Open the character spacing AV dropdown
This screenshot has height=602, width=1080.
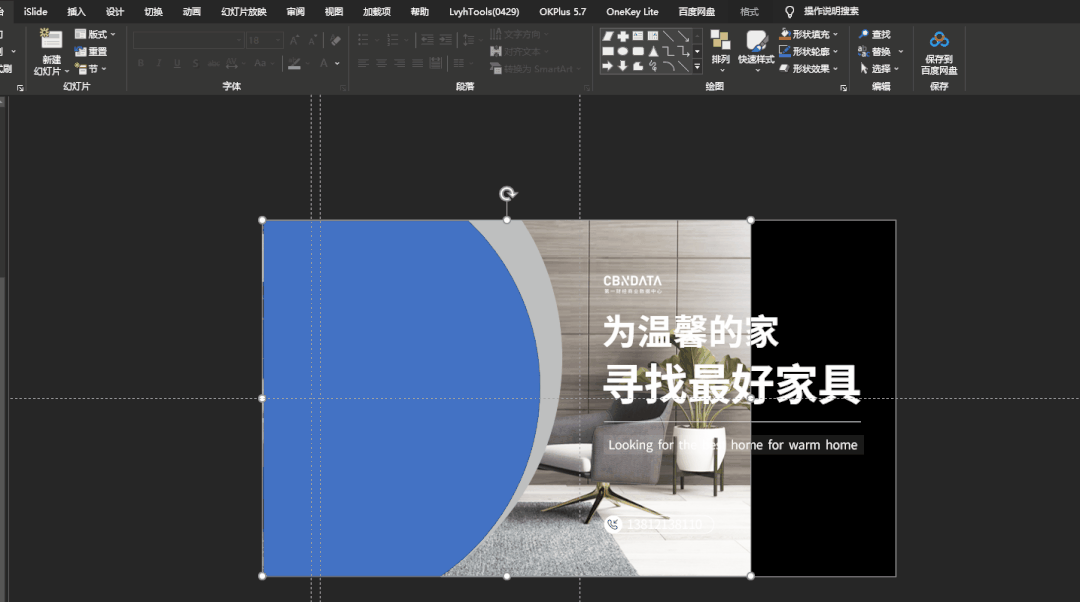[x=235, y=63]
